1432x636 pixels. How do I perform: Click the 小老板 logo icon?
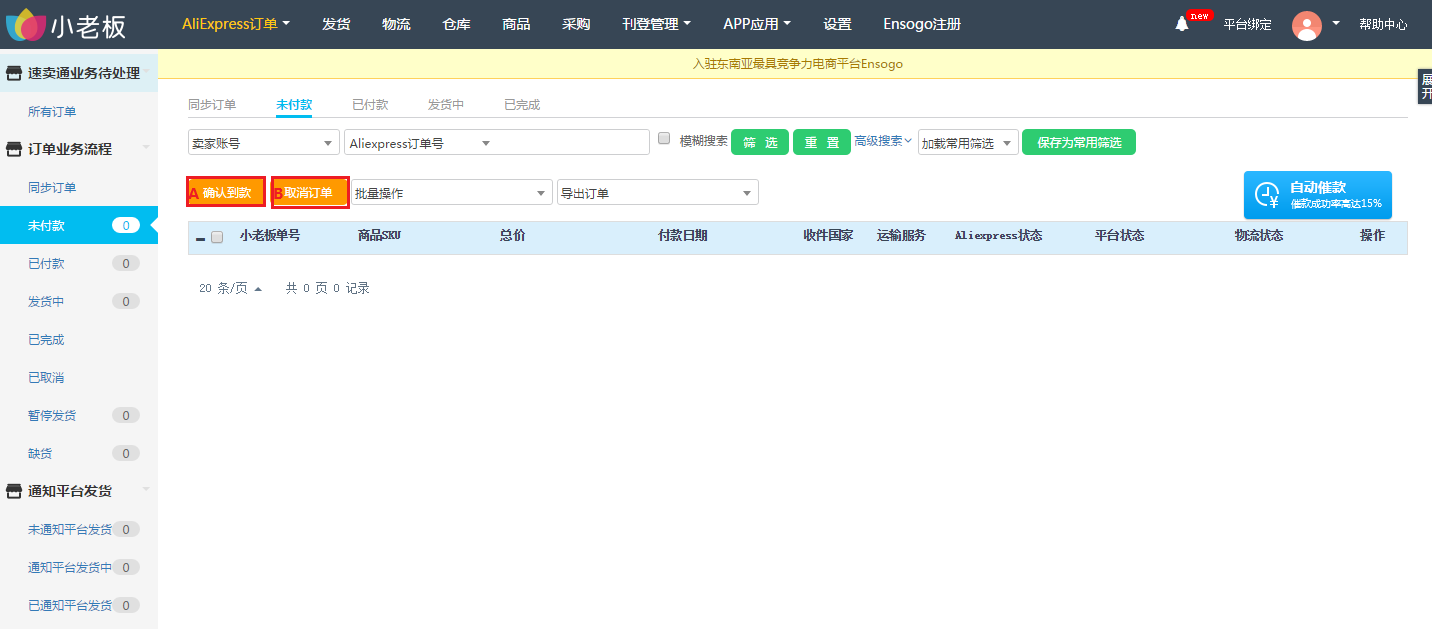(x=25, y=24)
